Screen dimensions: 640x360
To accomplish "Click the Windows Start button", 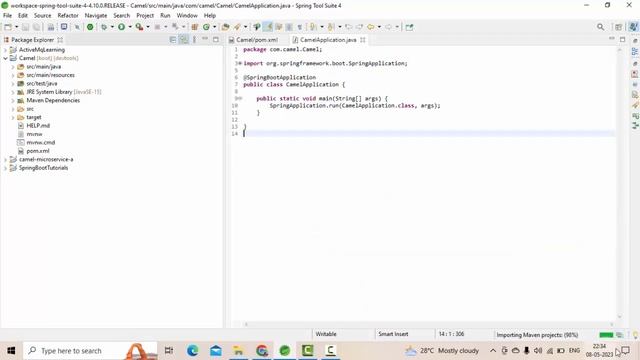I will point(11,351).
